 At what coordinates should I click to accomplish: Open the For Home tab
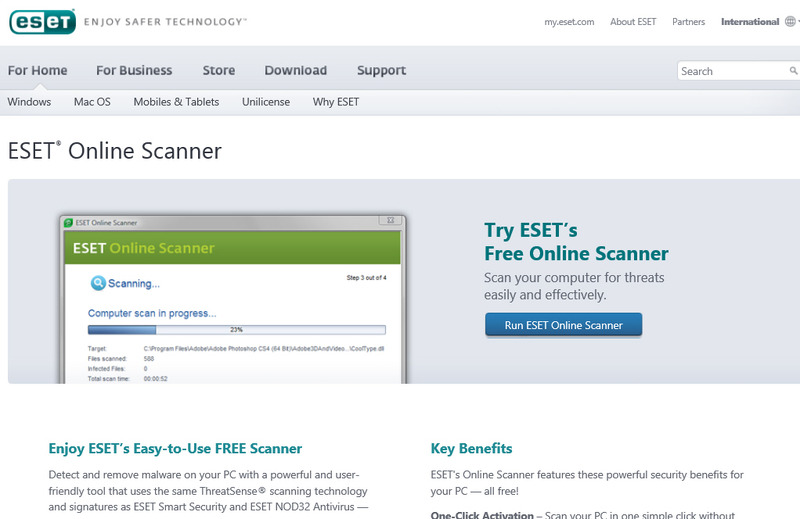click(38, 71)
